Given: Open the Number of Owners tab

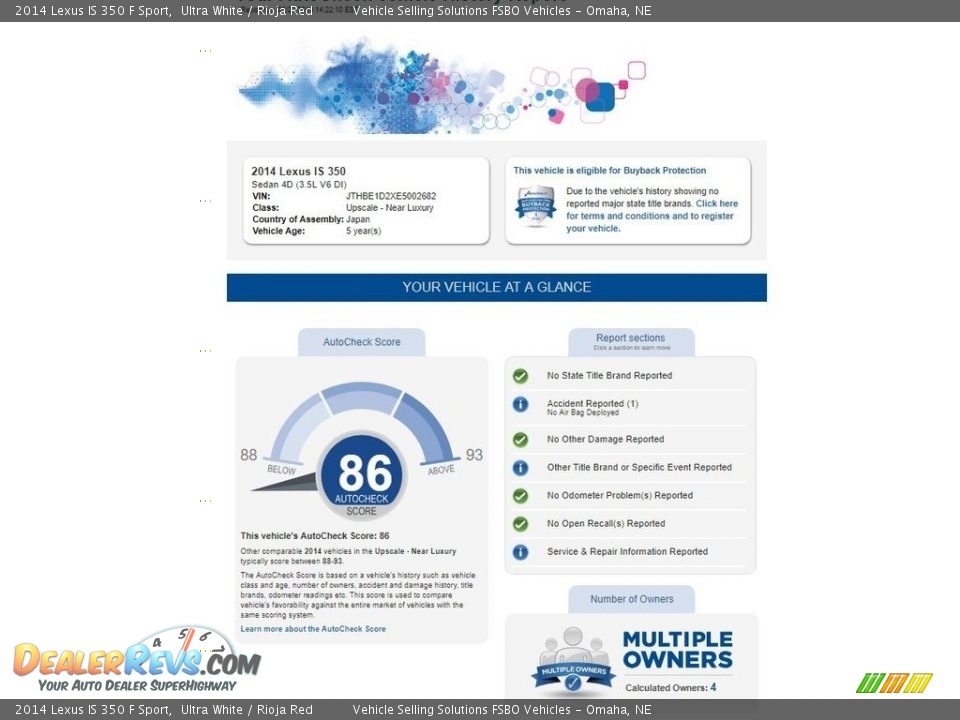Looking at the screenshot, I should click(631, 599).
